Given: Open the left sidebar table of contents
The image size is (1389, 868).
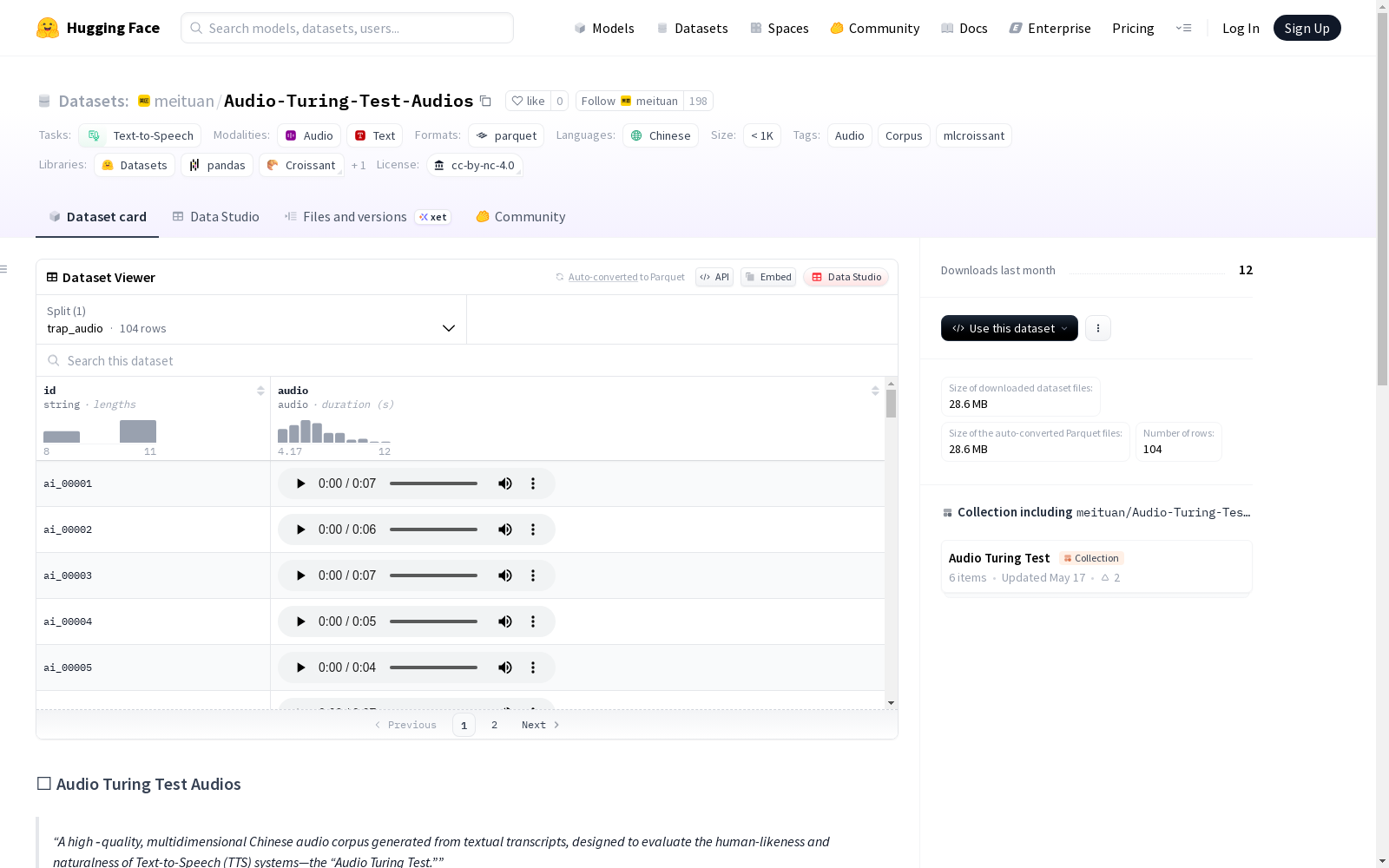Looking at the screenshot, I should point(3,269).
